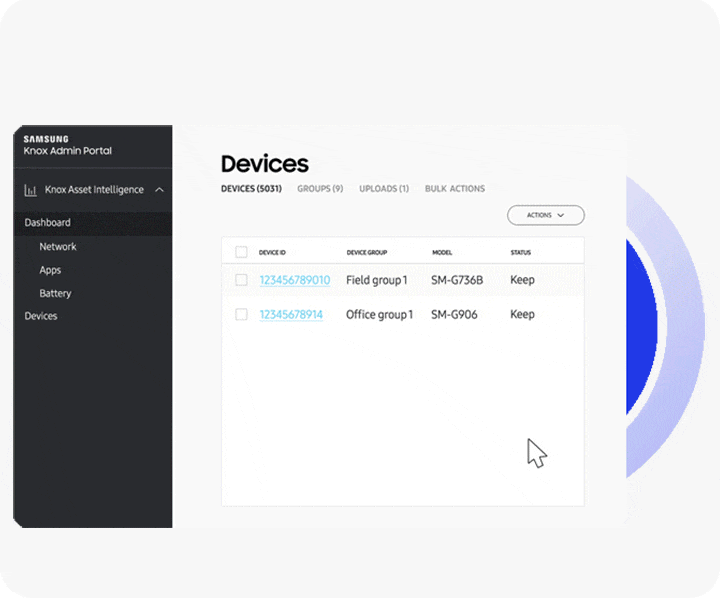Switch to the BULK ACTIONS tab
720x598 pixels.
(x=455, y=189)
